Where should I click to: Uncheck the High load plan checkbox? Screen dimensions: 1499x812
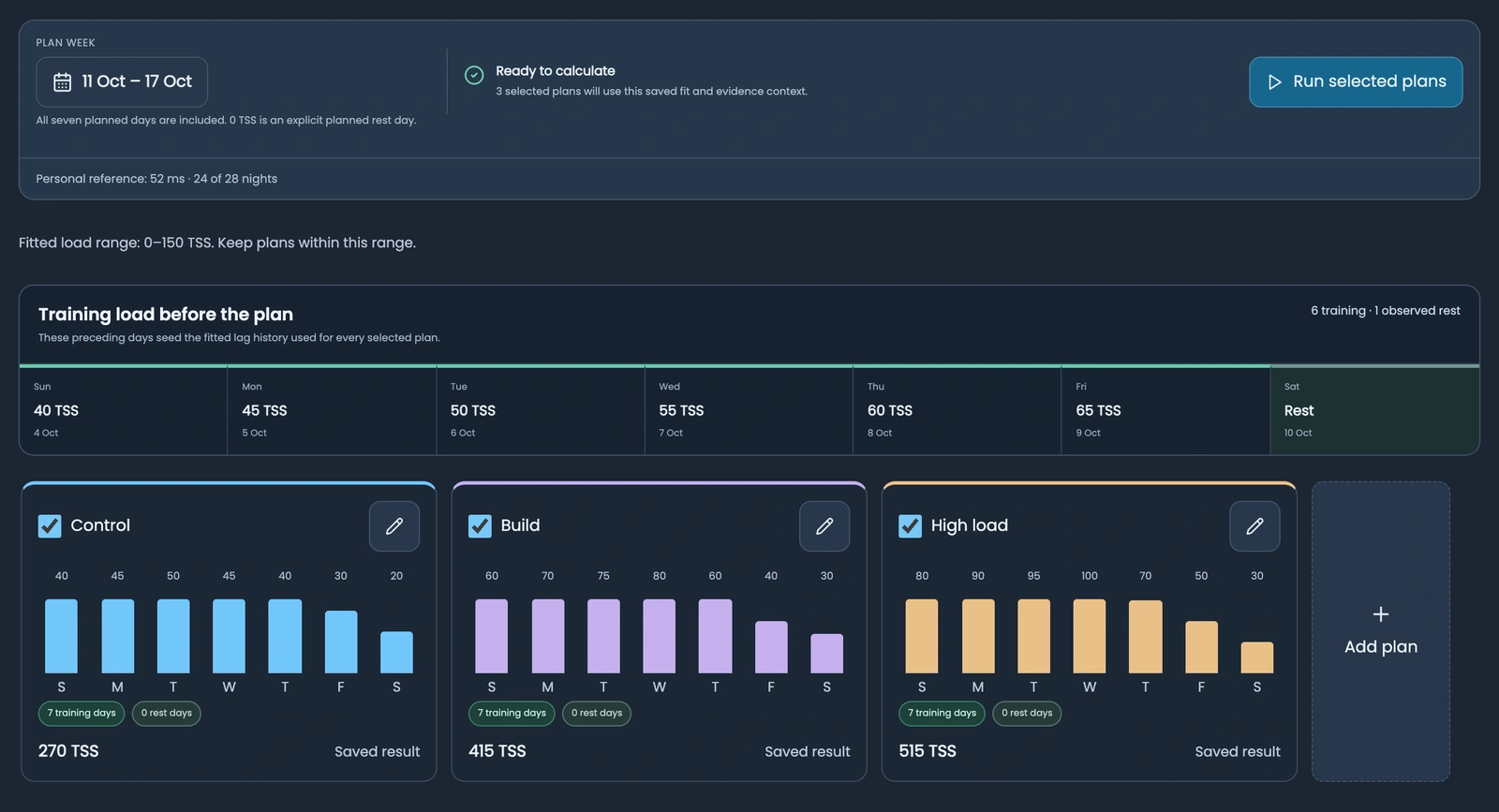tap(910, 526)
